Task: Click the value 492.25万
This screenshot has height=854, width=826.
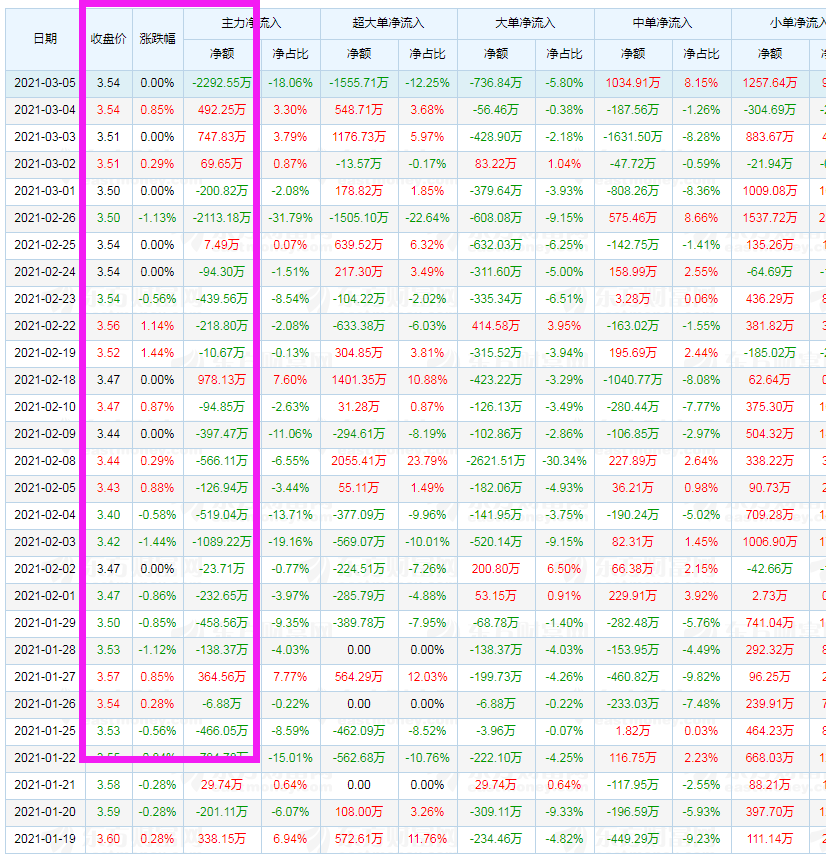Action: tap(222, 110)
